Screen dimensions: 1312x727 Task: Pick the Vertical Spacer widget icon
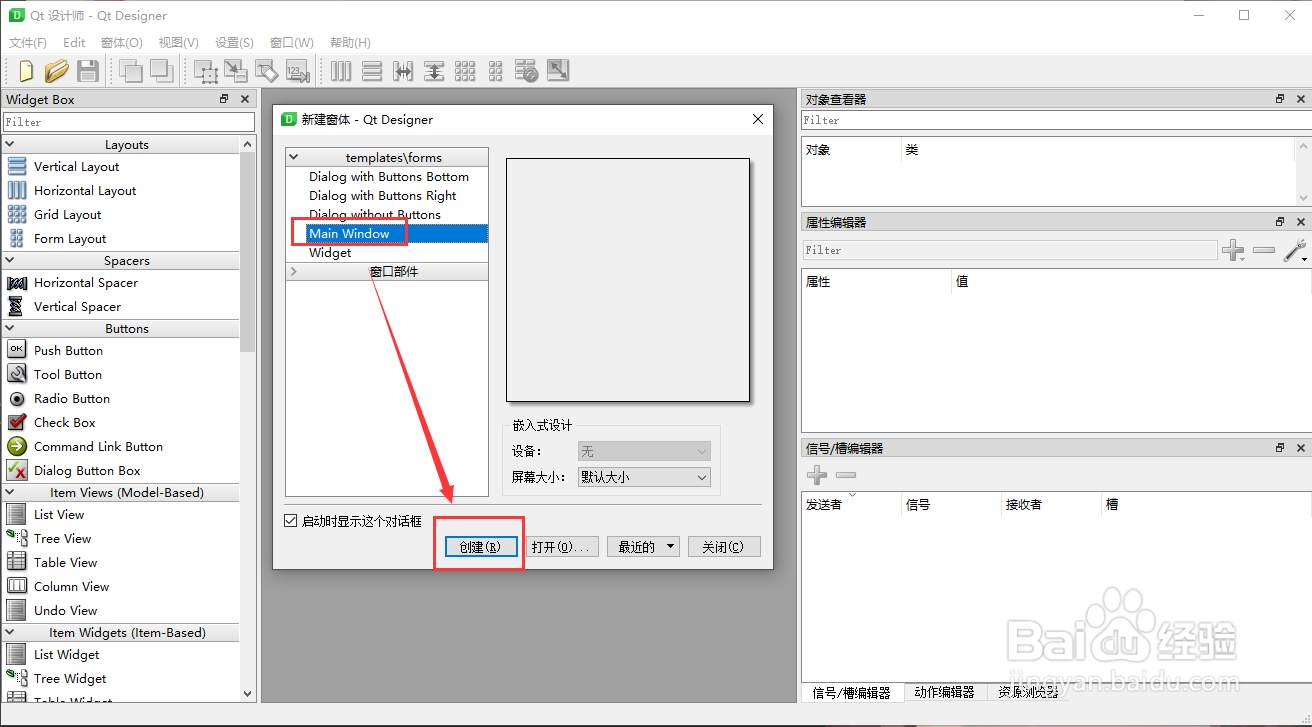[17, 306]
